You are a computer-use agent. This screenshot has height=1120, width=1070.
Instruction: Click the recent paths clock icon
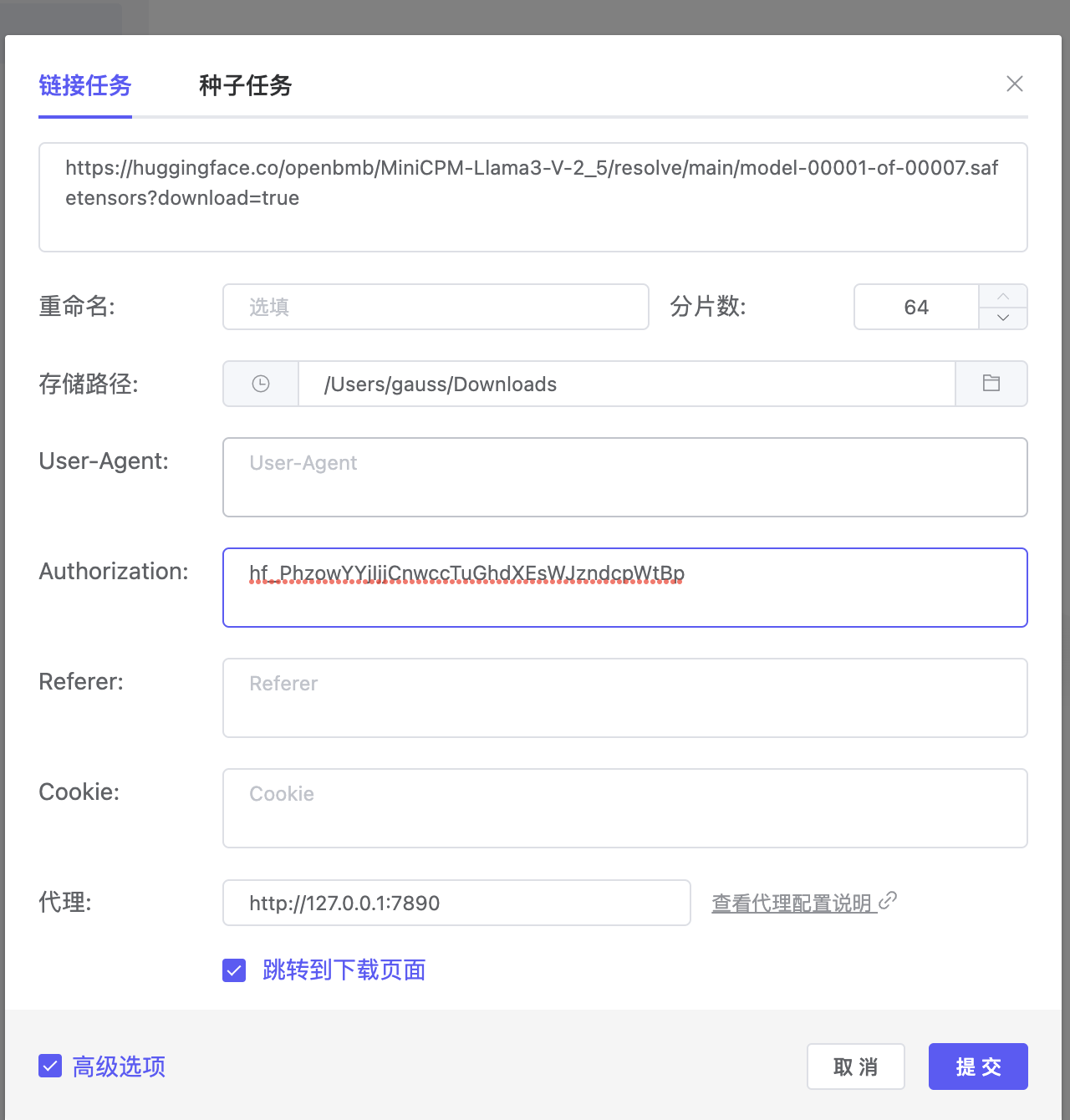pos(261,384)
